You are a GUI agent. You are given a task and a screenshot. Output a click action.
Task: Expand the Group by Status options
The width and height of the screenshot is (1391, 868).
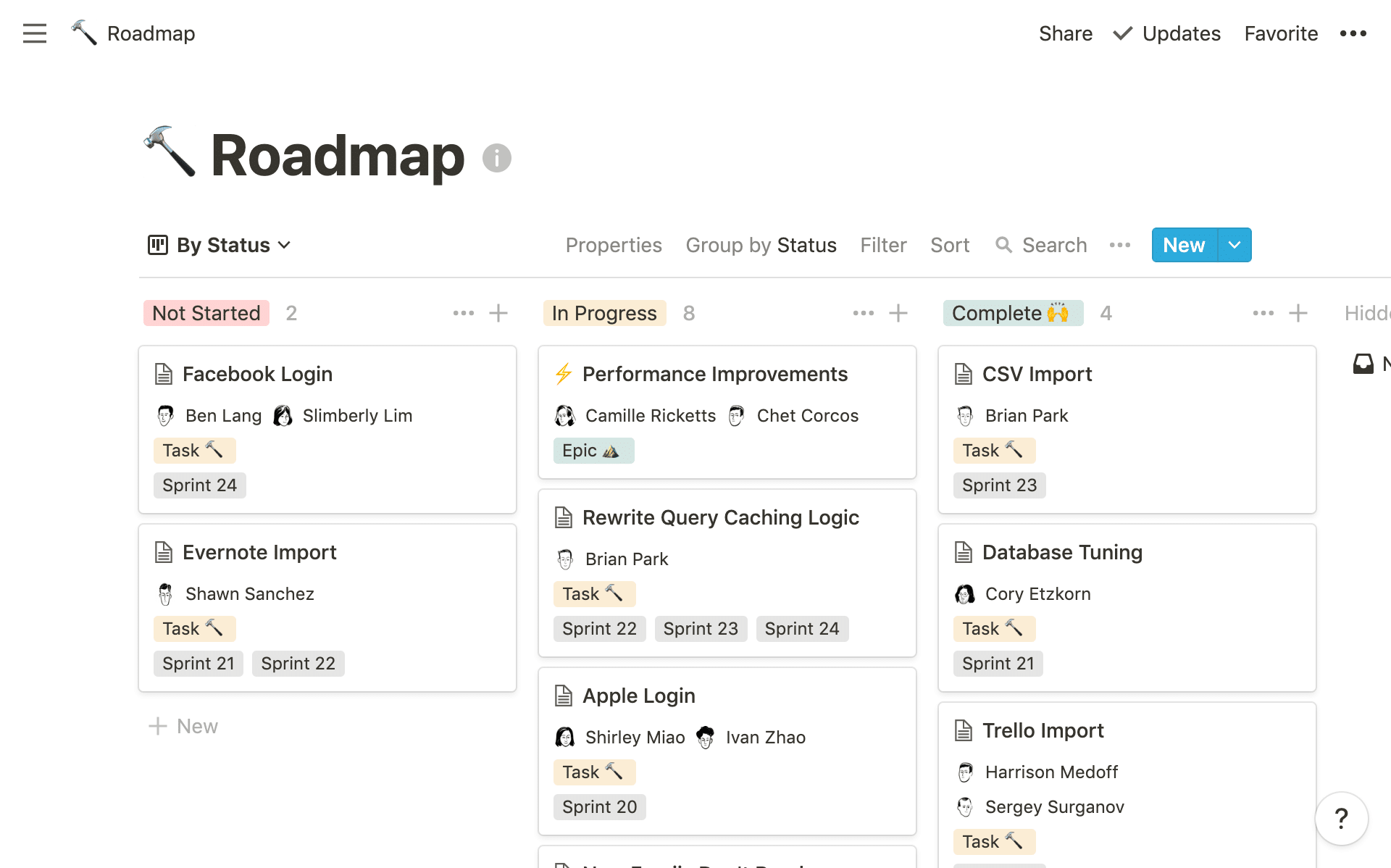point(760,244)
